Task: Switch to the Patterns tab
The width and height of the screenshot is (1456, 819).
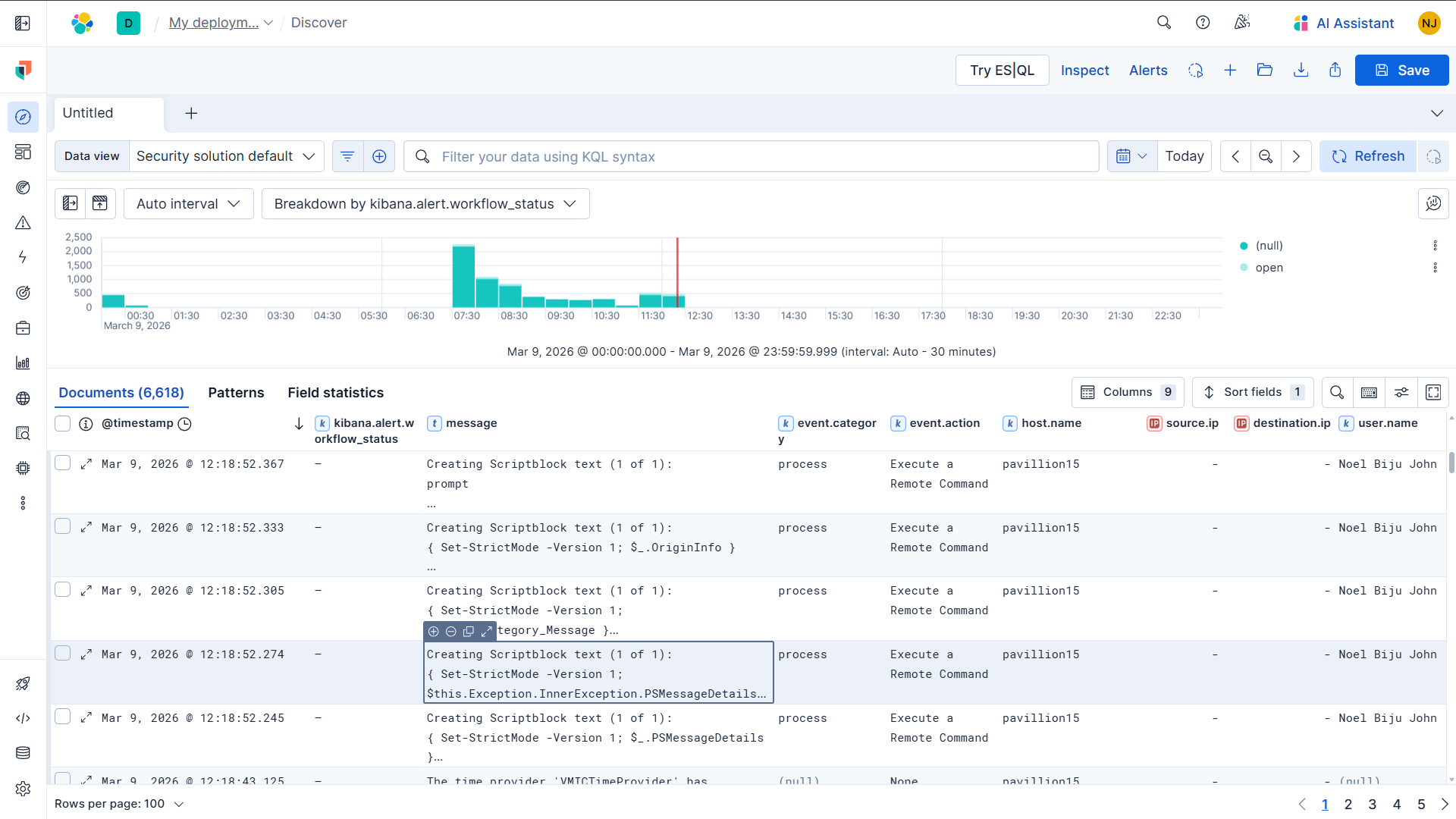Action: (236, 392)
